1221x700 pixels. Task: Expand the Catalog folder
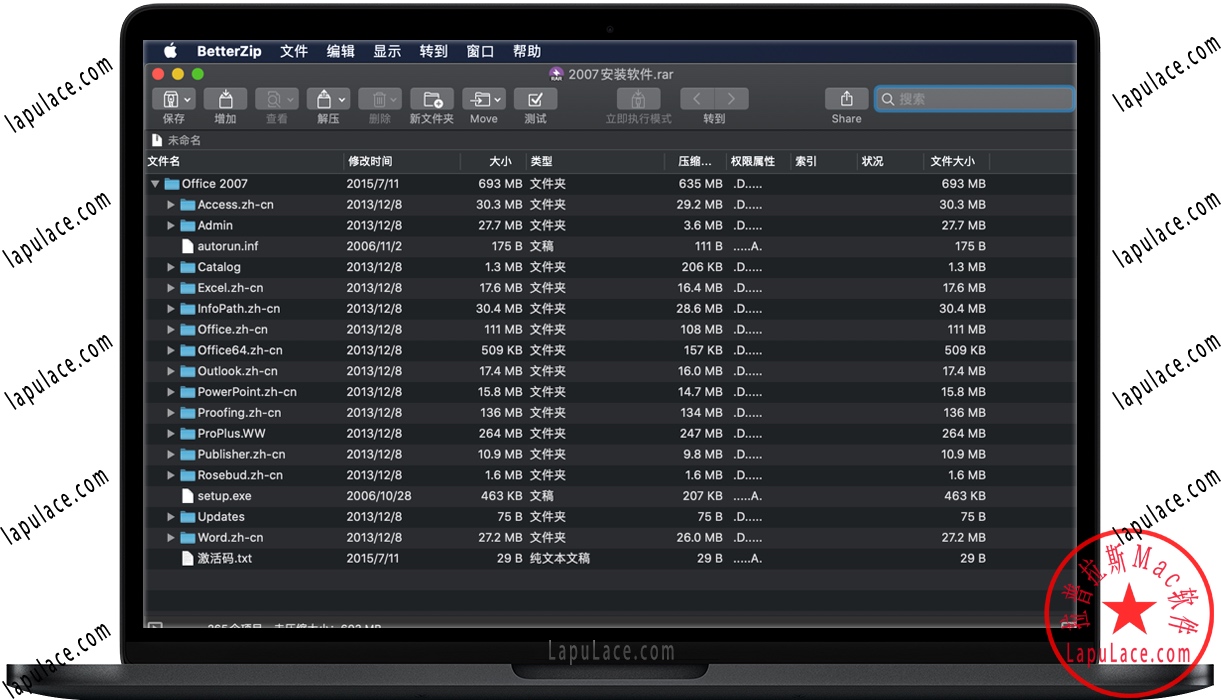171,267
